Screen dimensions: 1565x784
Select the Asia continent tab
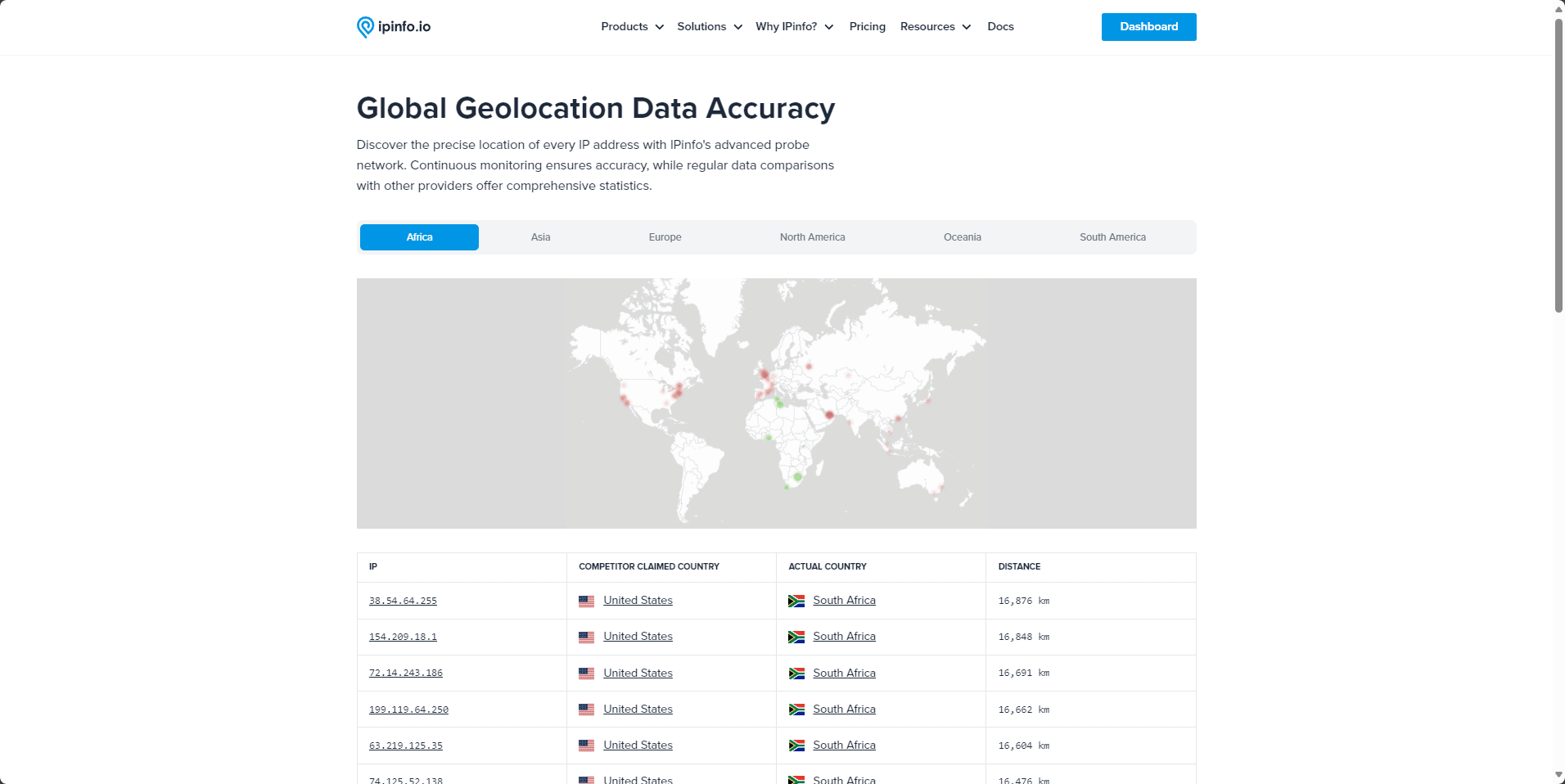pyautogui.click(x=540, y=237)
